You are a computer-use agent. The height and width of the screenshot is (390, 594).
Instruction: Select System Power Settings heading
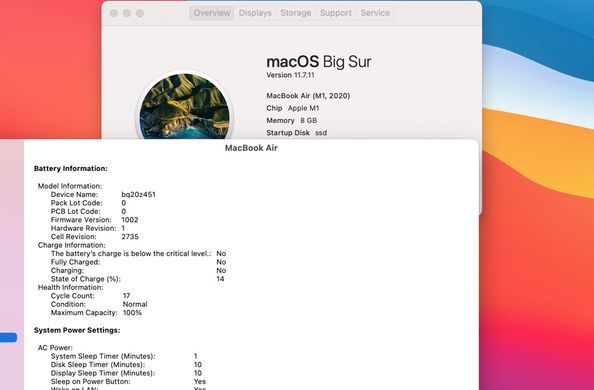(77, 330)
